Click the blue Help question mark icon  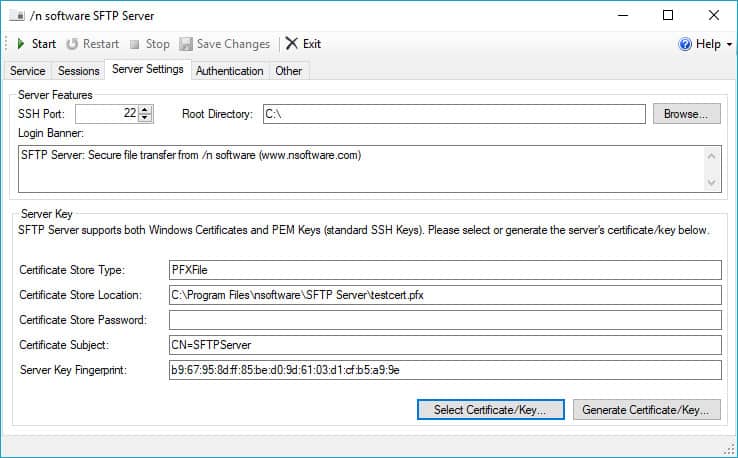pos(685,44)
